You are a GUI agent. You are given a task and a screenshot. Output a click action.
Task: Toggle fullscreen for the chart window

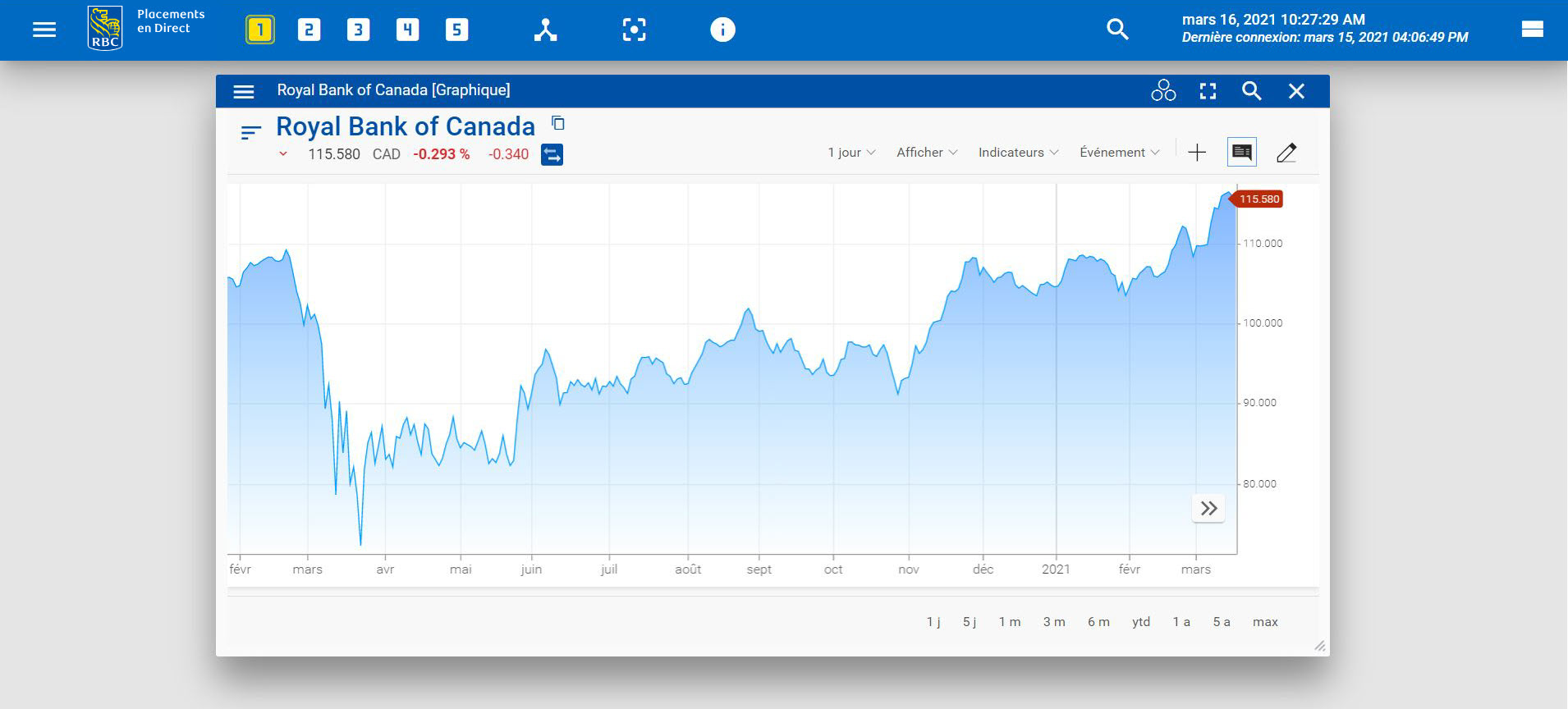[1208, 91]
